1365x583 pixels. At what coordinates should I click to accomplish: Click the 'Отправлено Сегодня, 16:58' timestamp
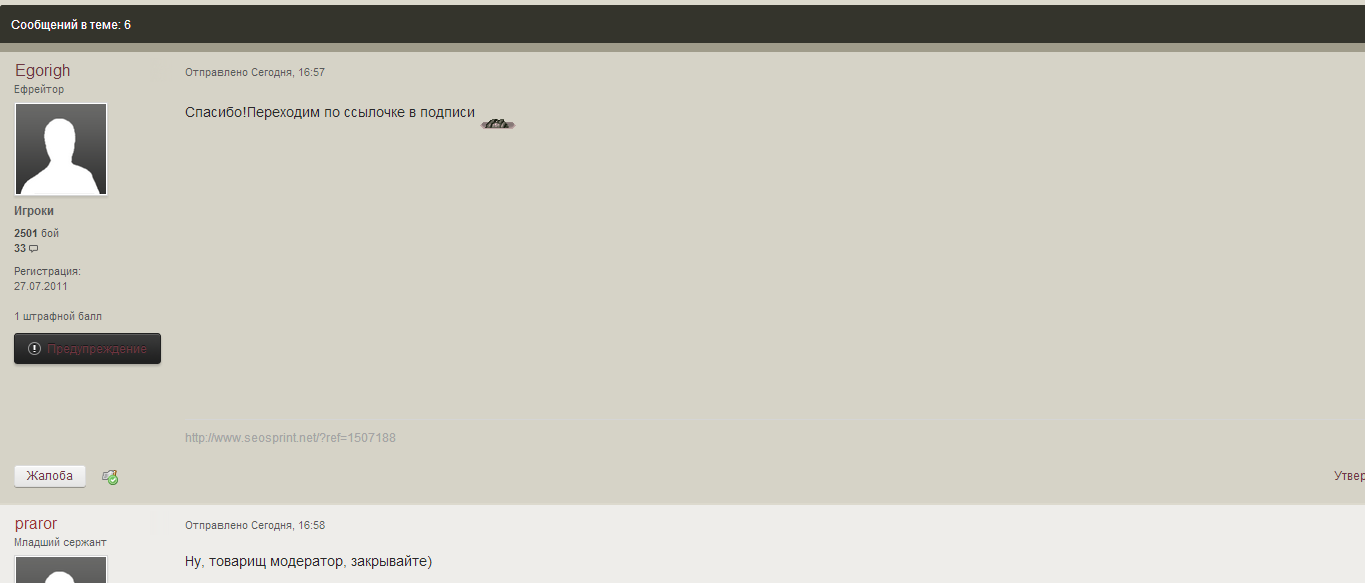click(255, 525)
